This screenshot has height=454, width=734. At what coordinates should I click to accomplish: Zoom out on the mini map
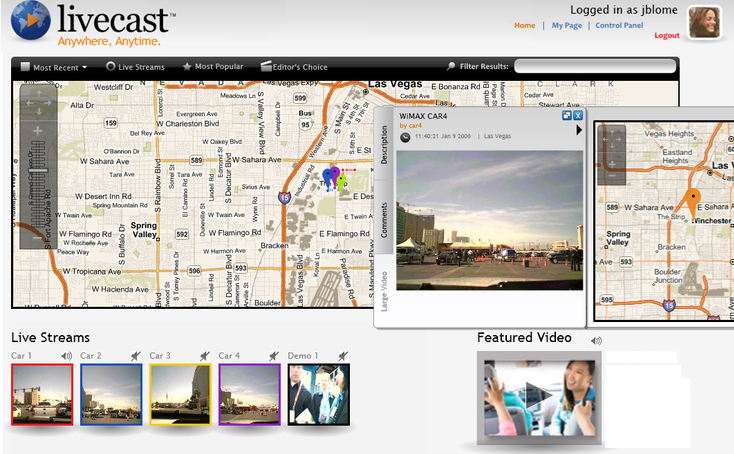click(x=611, y=176)
